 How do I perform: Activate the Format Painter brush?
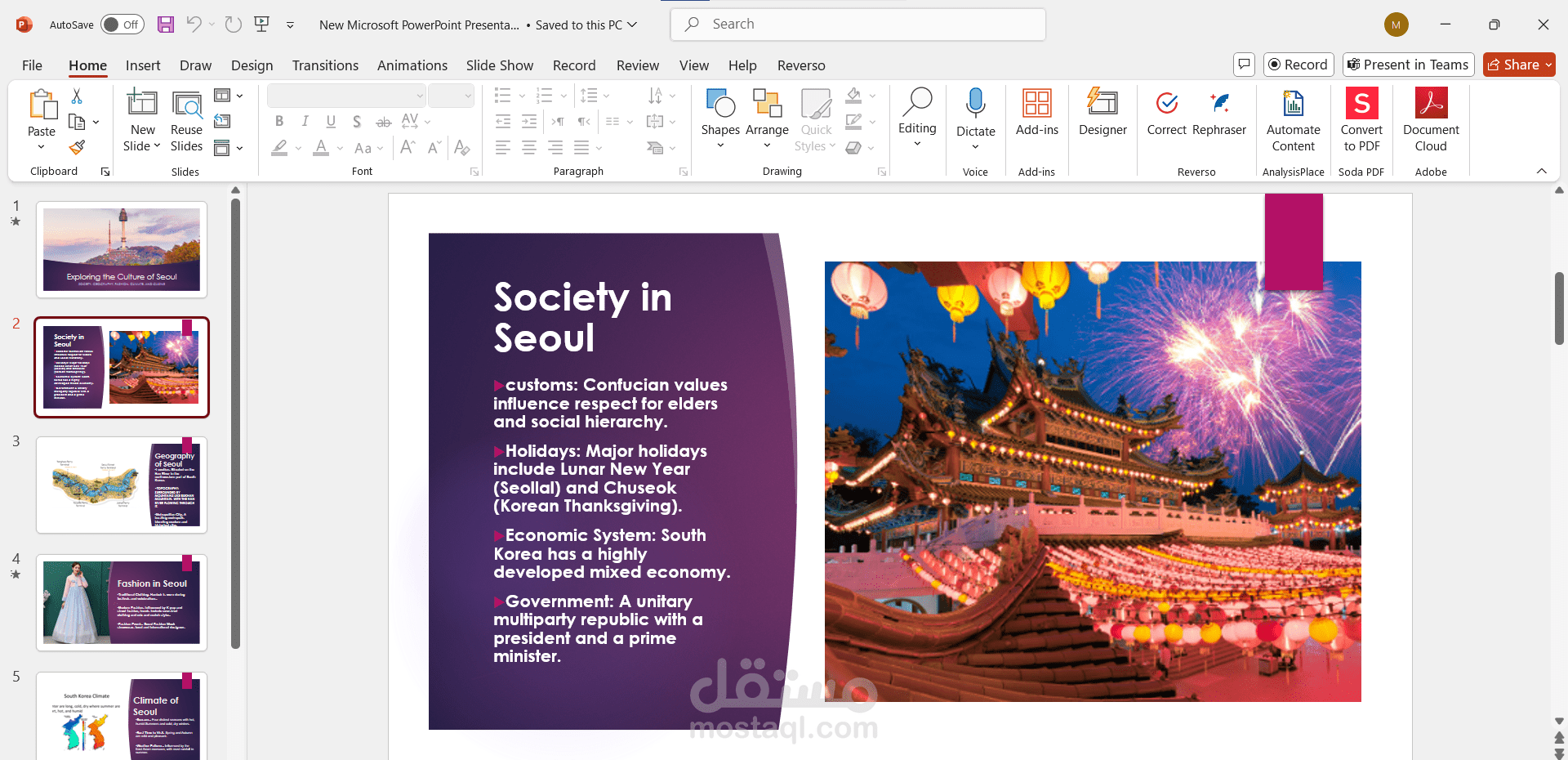point(77,147)
